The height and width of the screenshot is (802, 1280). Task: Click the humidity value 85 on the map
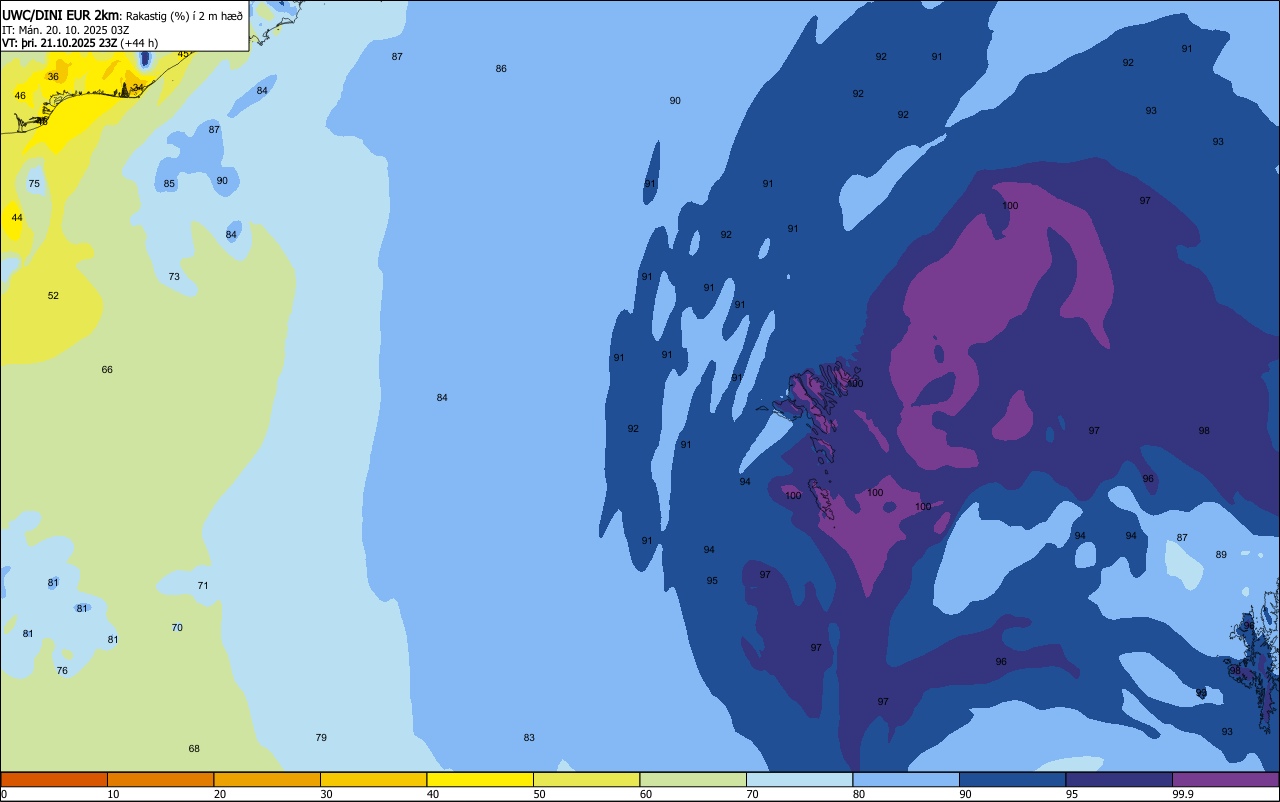click(x=169, y=183)
